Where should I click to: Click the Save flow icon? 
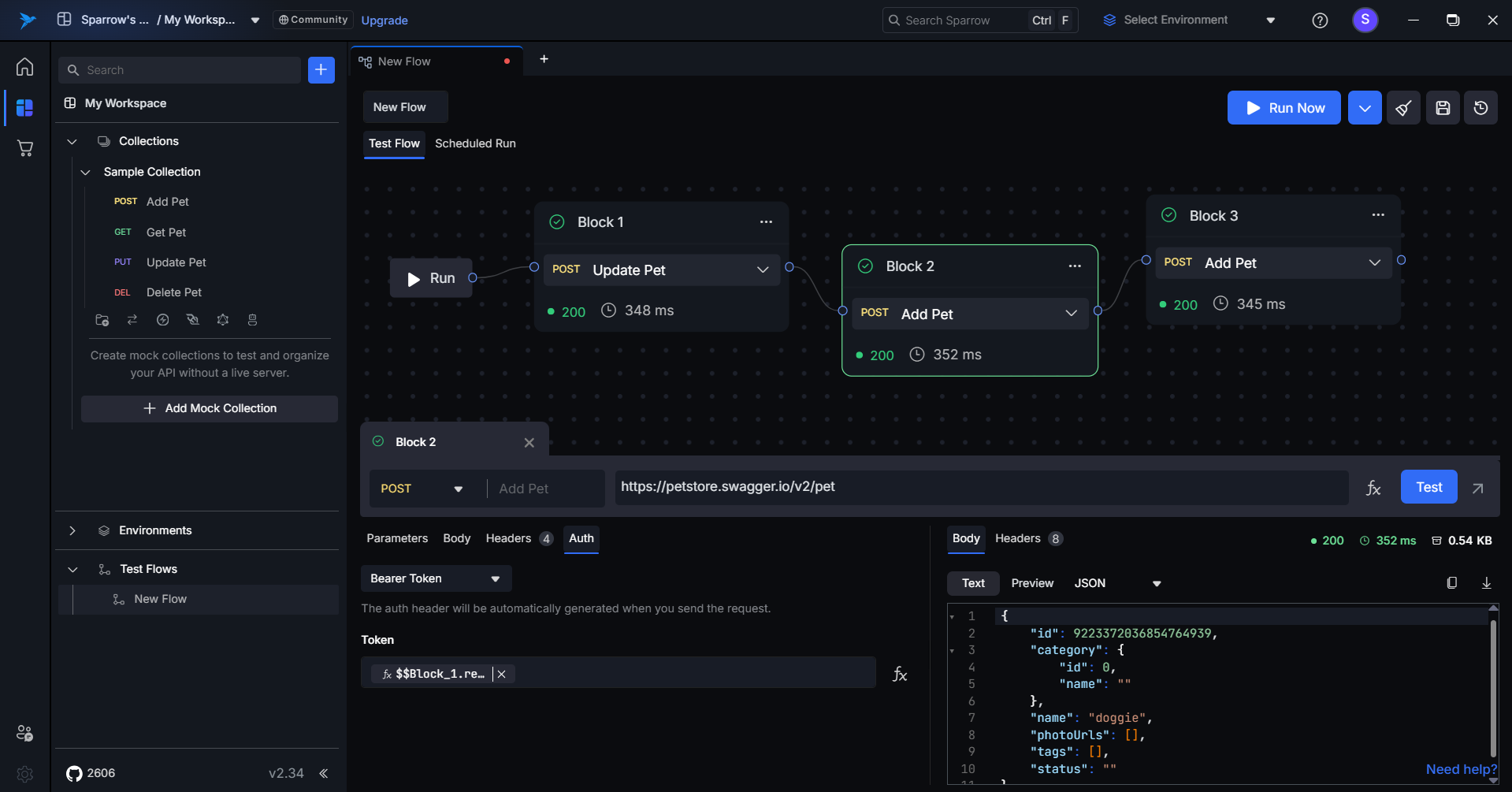pyautogui.click(x=1443, y=108)
